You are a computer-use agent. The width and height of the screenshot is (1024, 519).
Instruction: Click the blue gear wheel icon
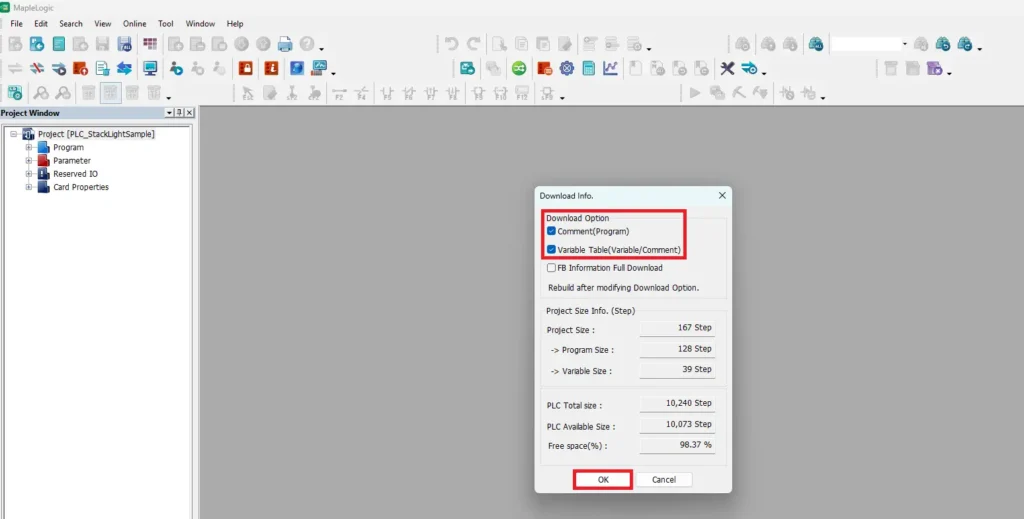(x=566, y=68)
